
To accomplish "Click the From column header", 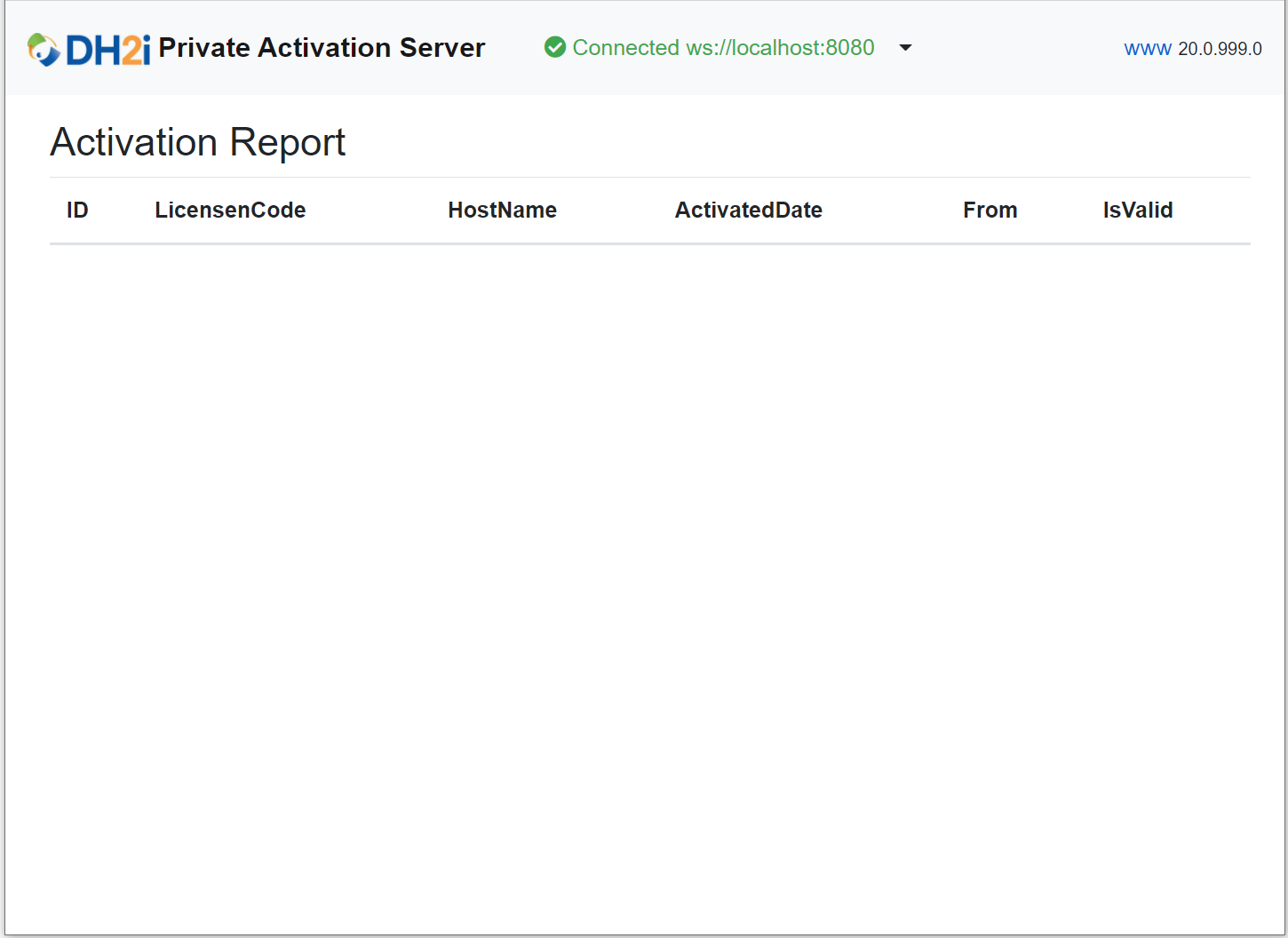I will click(x=990, y=210).
